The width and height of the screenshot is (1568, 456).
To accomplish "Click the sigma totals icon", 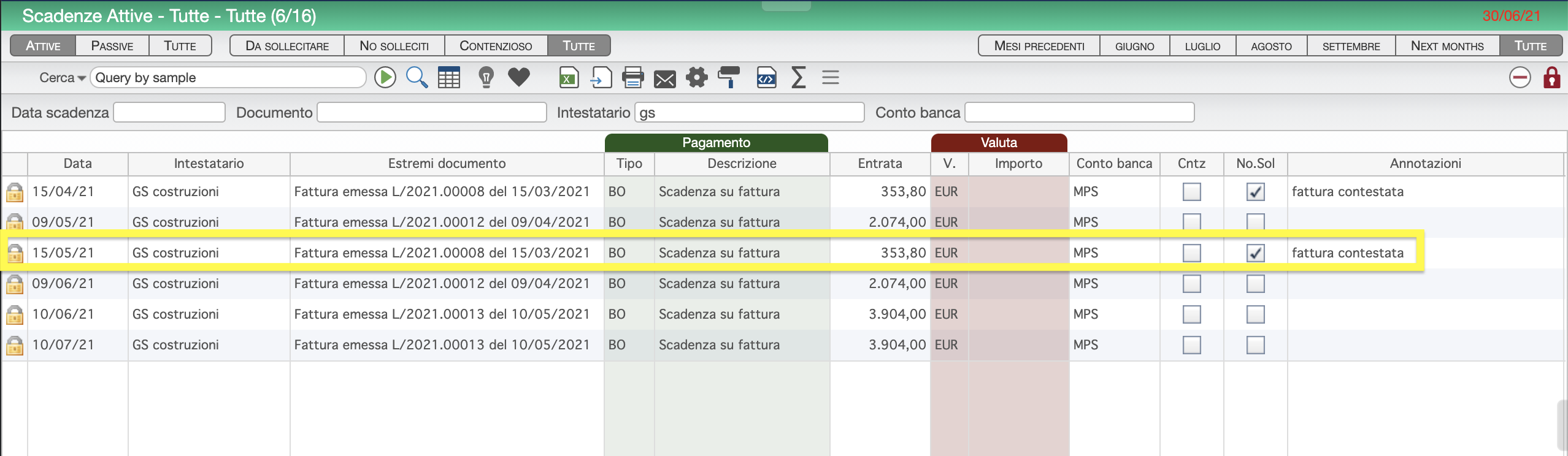I will coord(798,78).
